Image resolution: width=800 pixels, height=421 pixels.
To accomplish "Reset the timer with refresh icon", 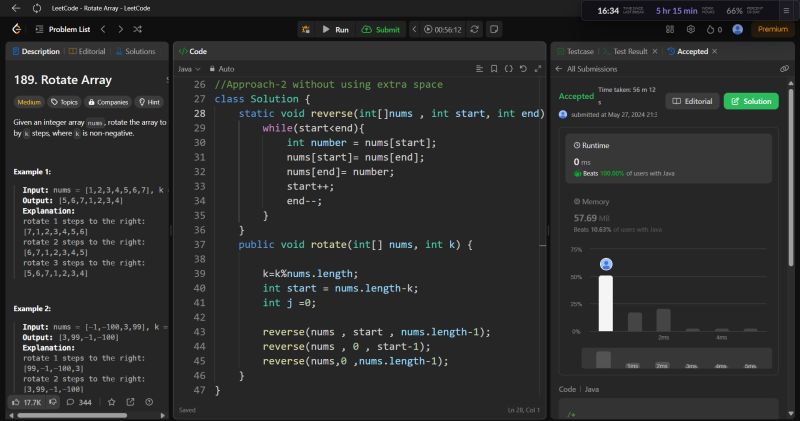I will (x=474, y=30).
